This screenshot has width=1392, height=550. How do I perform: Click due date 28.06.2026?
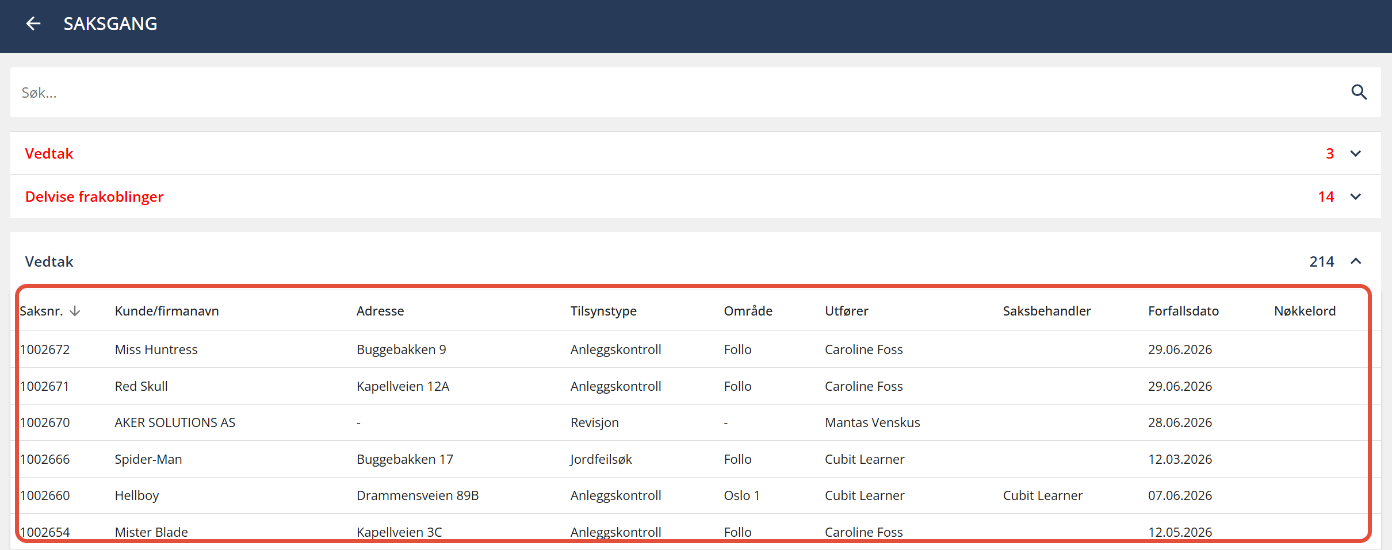point(1180,423)
